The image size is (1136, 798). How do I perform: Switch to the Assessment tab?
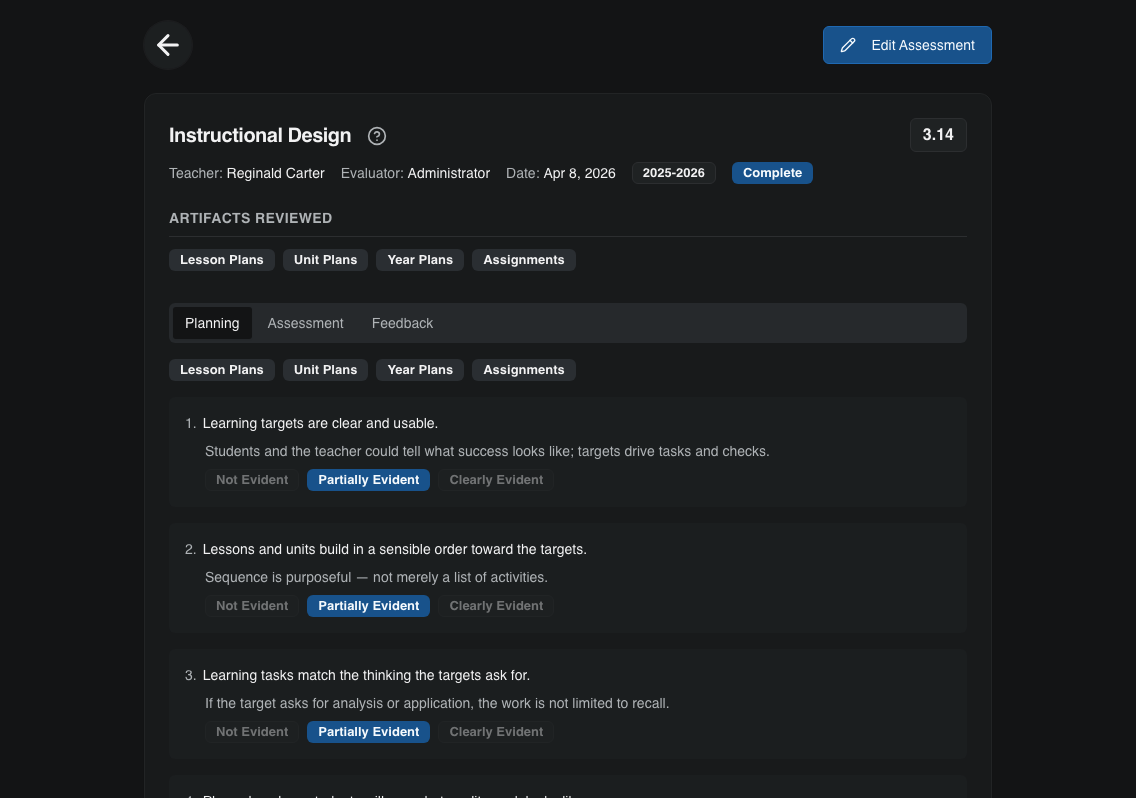pos(305,323)
